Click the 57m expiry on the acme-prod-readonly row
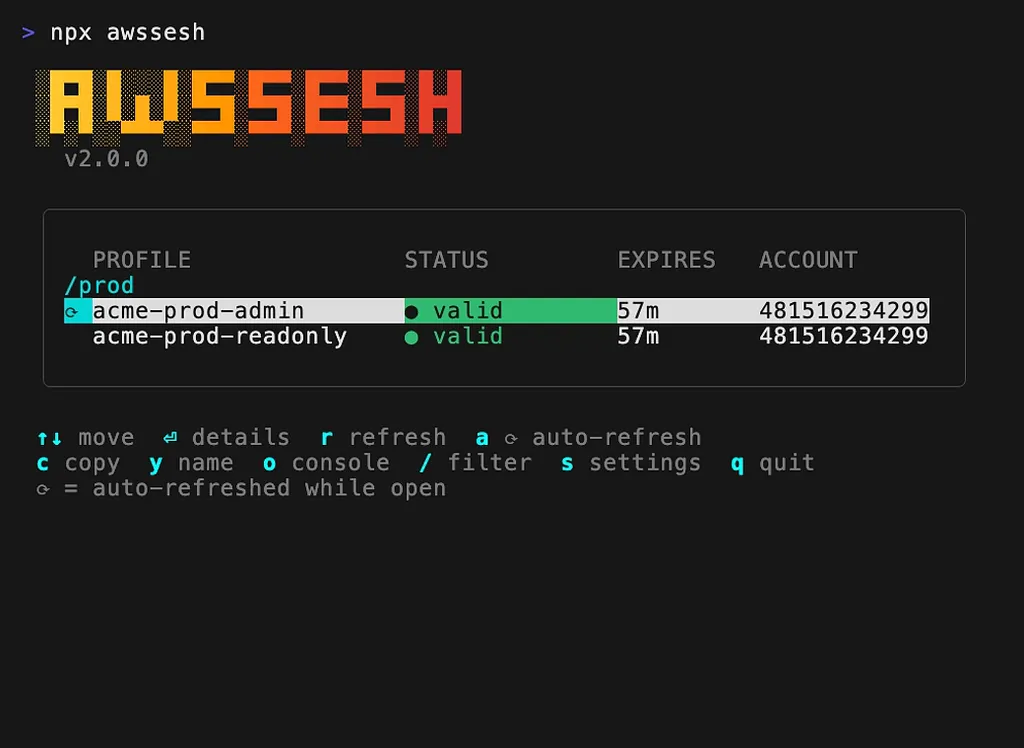The height and width of the screenshot is (748, 1024). 638,336
